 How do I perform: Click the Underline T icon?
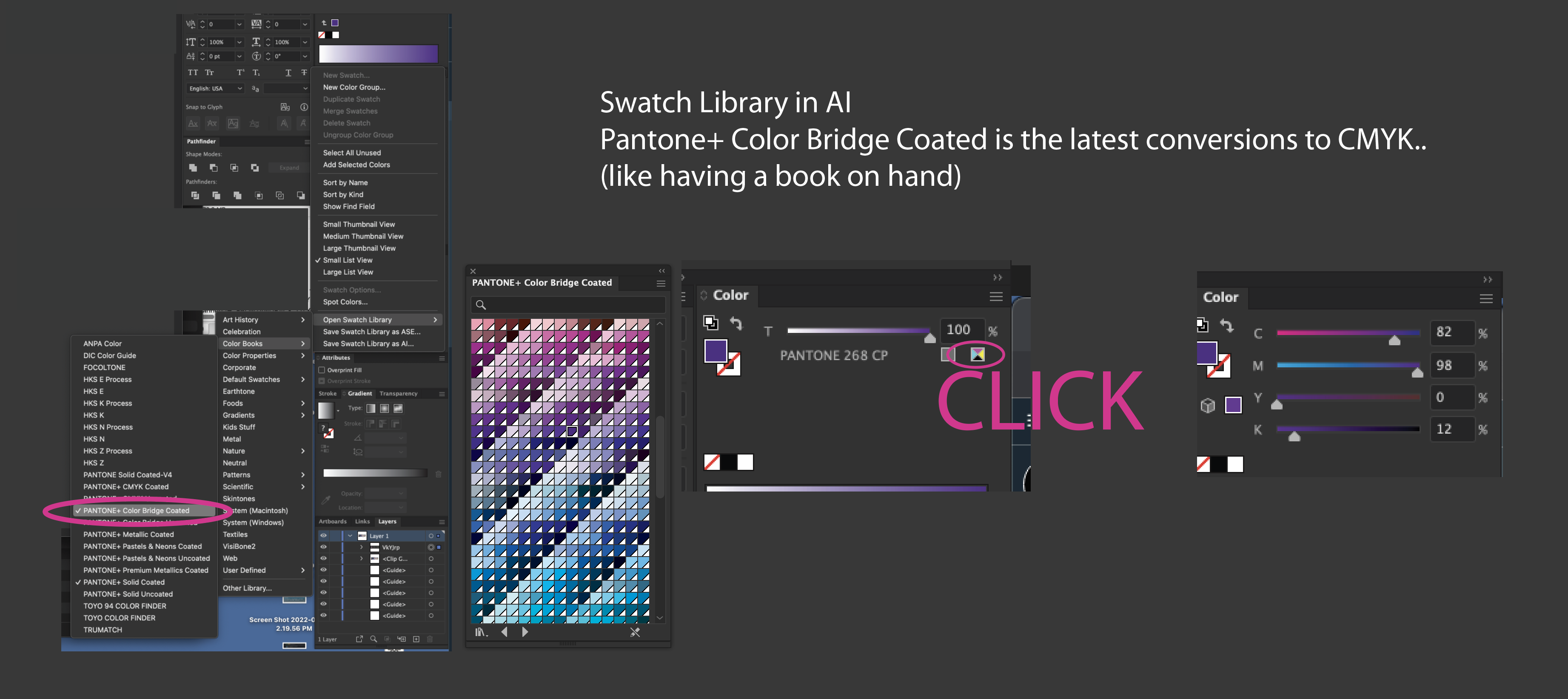point(288,72)
